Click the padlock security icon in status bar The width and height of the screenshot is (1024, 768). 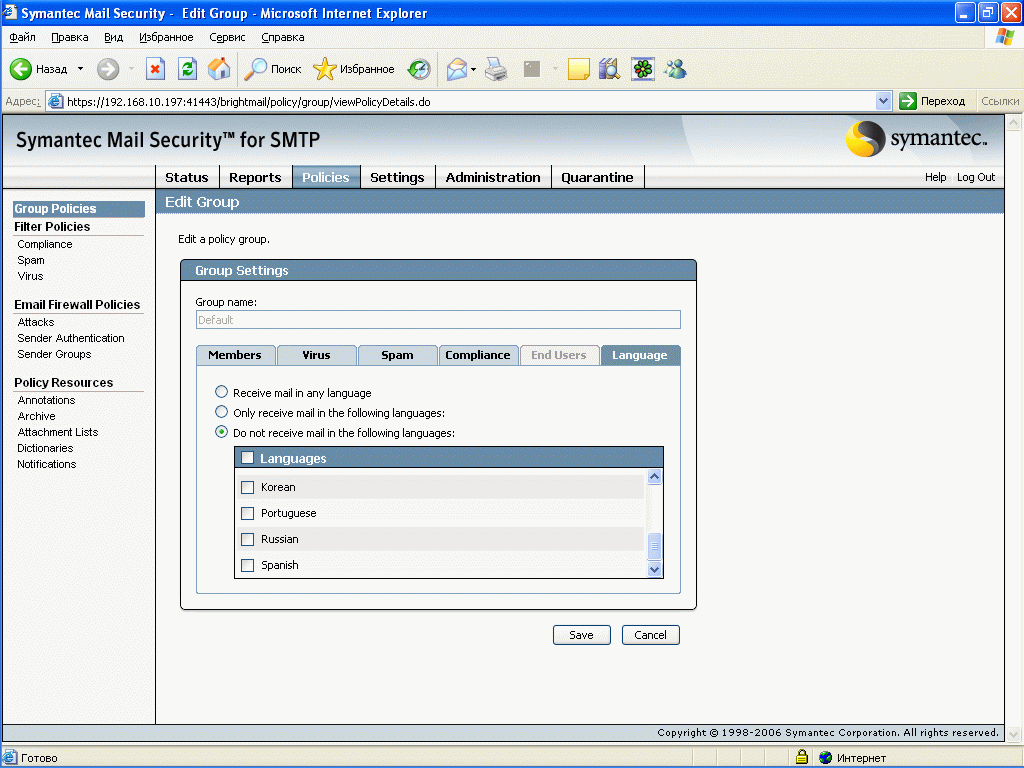pyautogui.click(x=802, y=757)
